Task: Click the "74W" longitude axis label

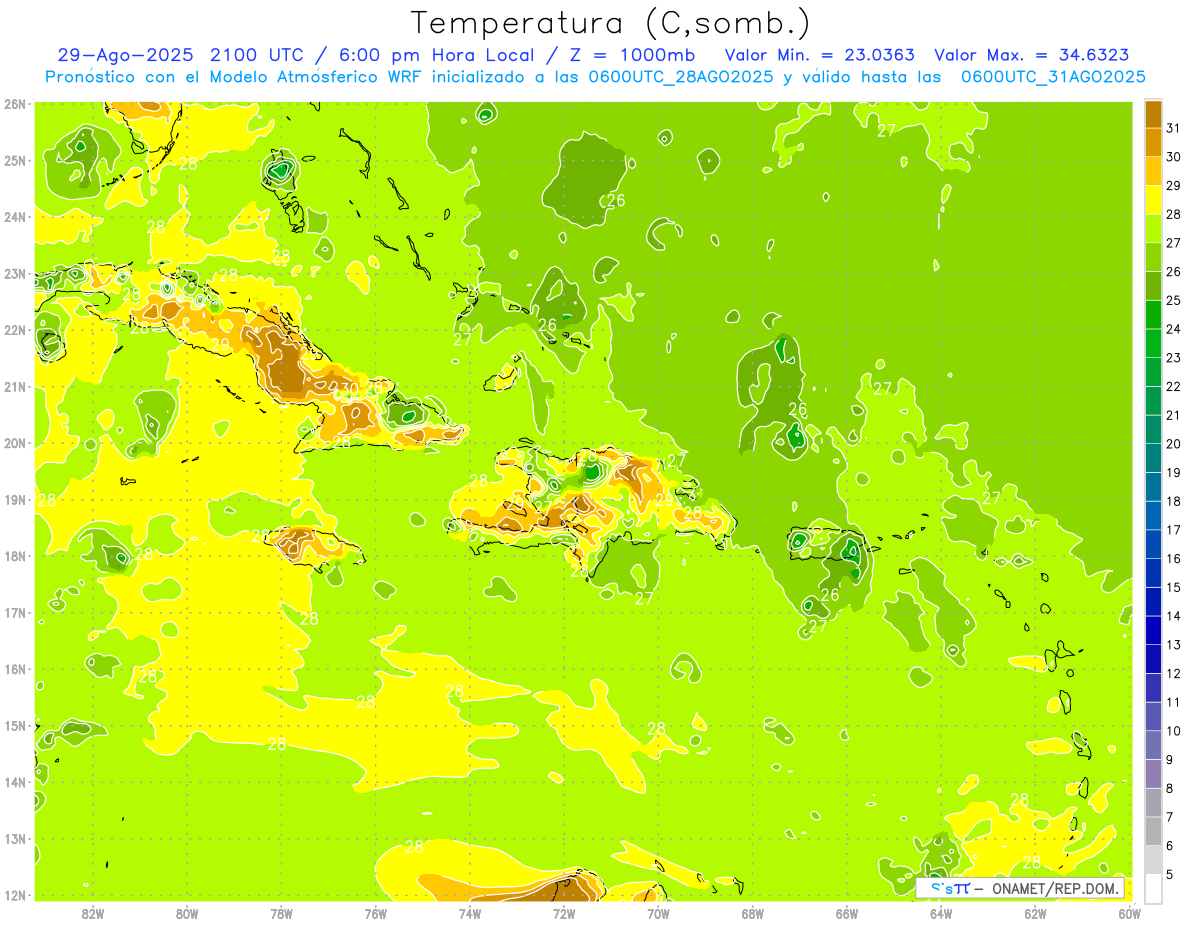Action: 470,912
